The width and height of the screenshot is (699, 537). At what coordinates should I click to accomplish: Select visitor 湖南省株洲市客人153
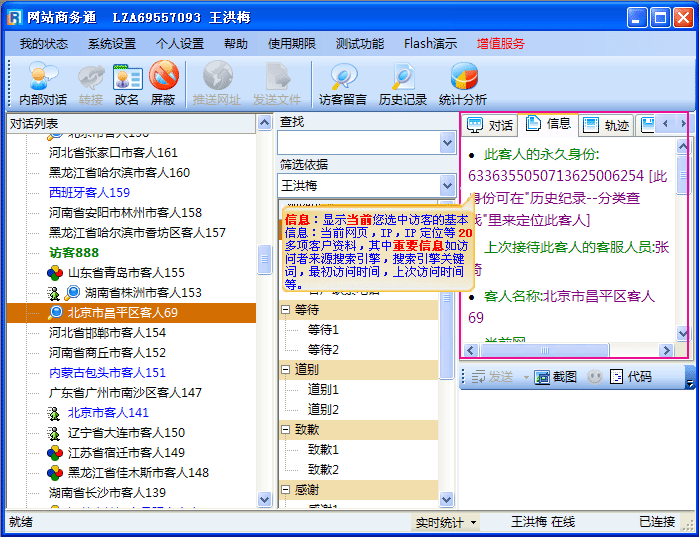click(142, 293)
